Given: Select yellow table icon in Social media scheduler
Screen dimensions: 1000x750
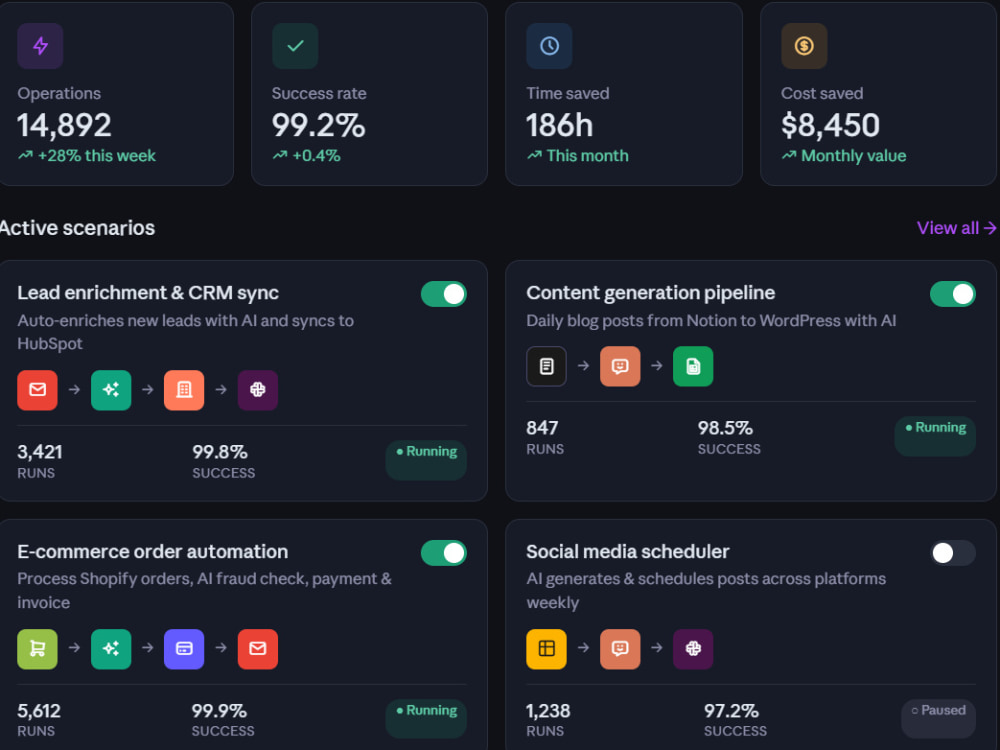Looking at the screenshot, I should (547, 649).
